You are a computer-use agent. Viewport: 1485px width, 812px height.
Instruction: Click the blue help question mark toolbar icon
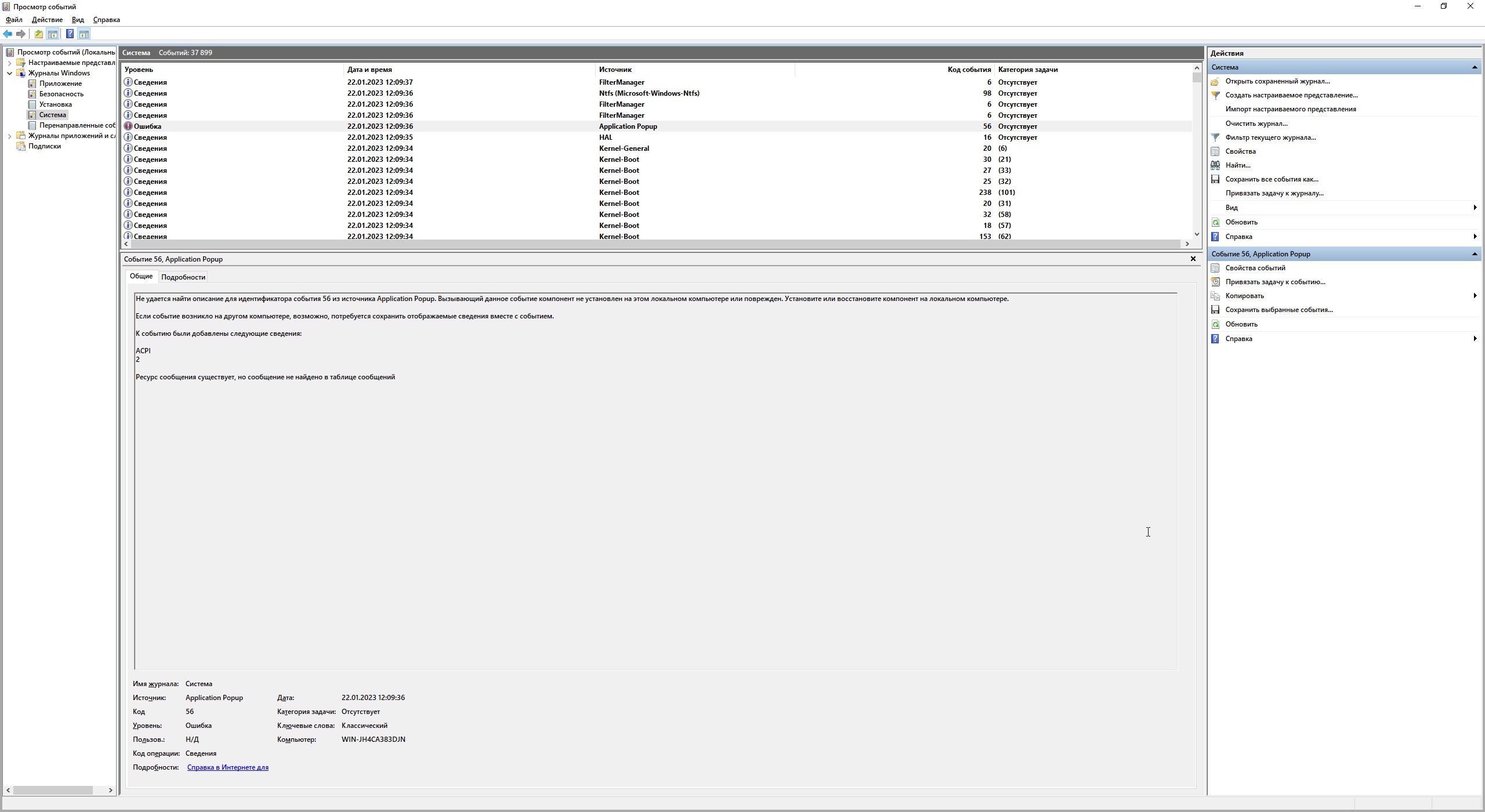pyautogui.click(x=70, y=34)
